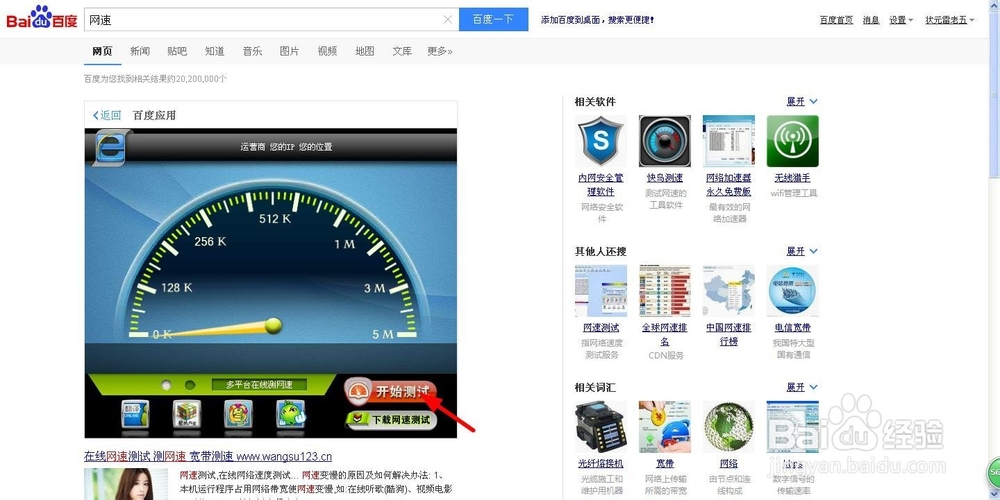Open the 全球网速排名 thumbnail image
This screenshot has width=1000, height=500.
[x=665, y=291]
